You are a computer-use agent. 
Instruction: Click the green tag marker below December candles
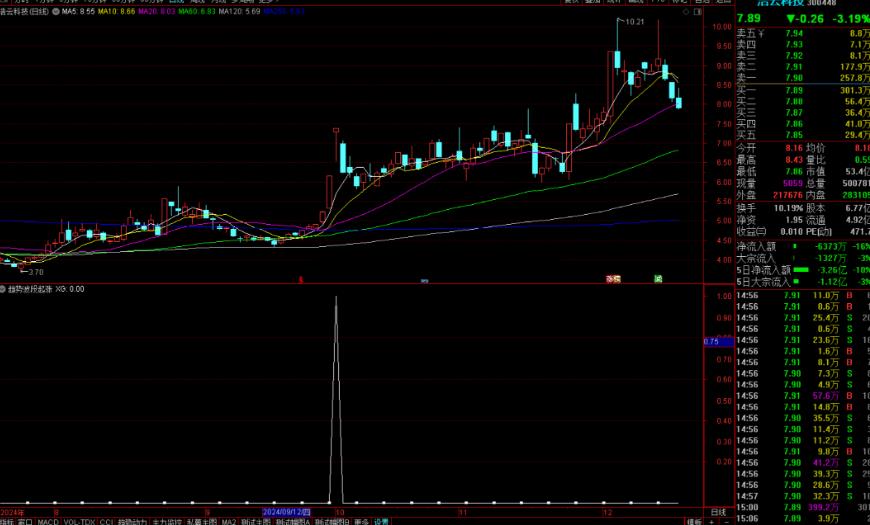[x=658, y=279]
